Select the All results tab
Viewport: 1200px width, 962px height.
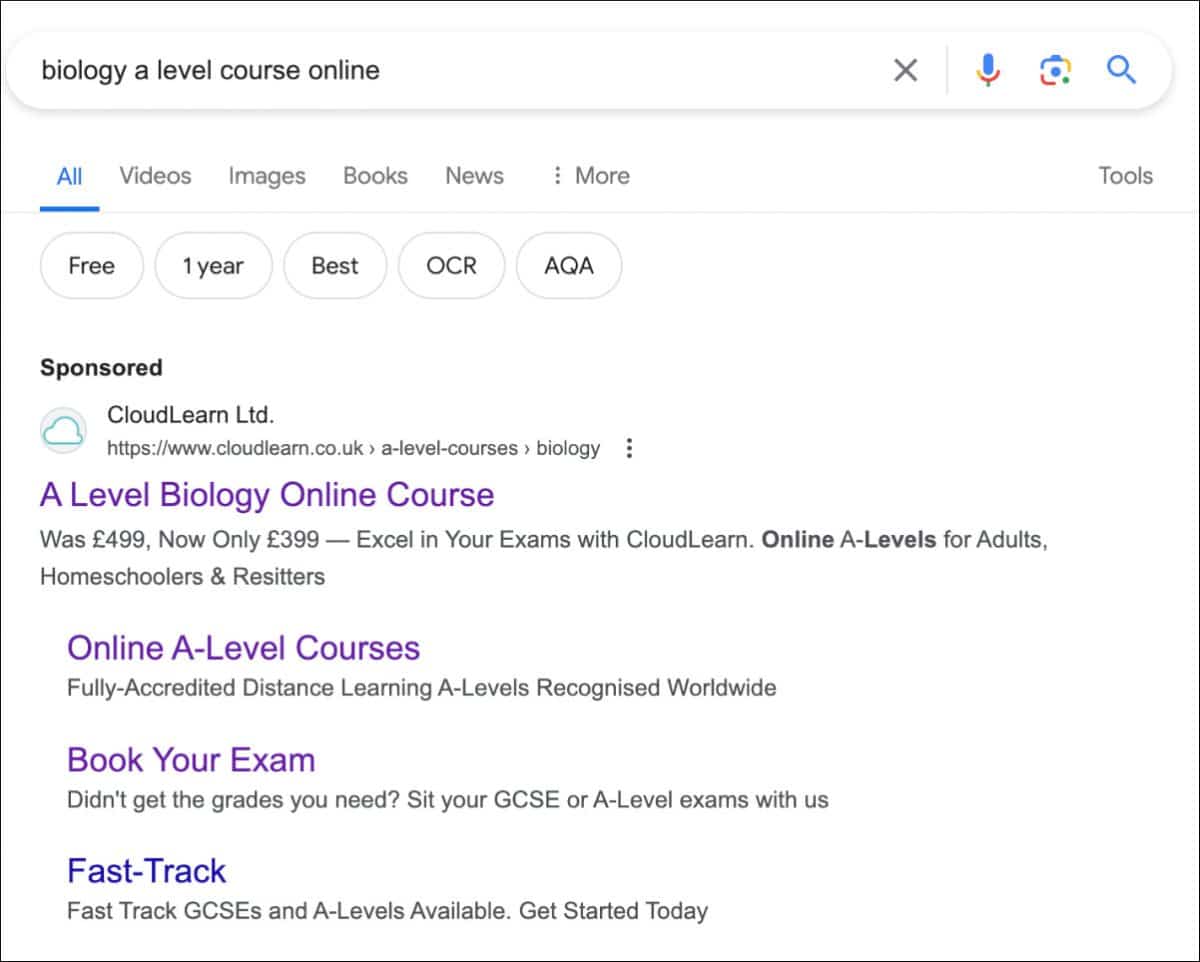(x=70, y=176)
